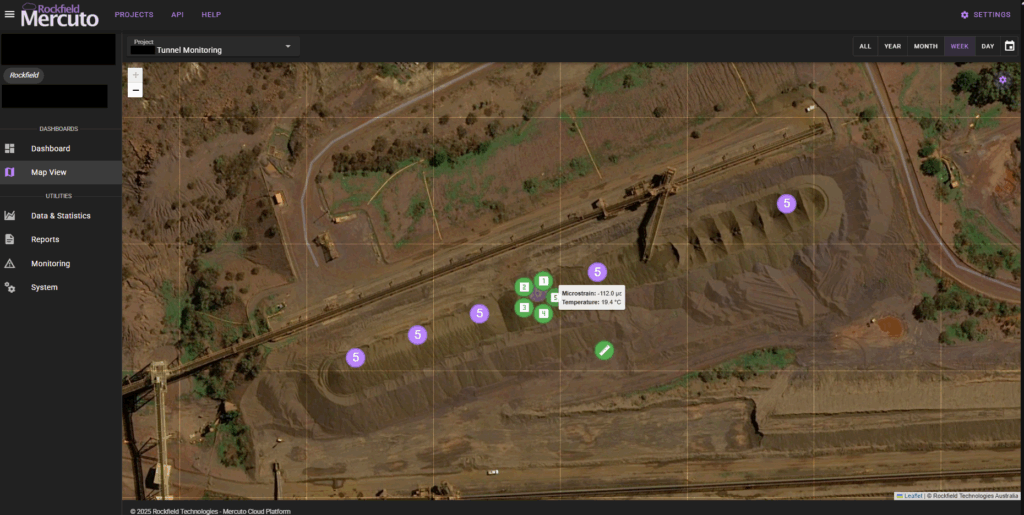Open the SETTINGS button at top right
Viewport: 1024px width, 515px height.
pos(985,15)
